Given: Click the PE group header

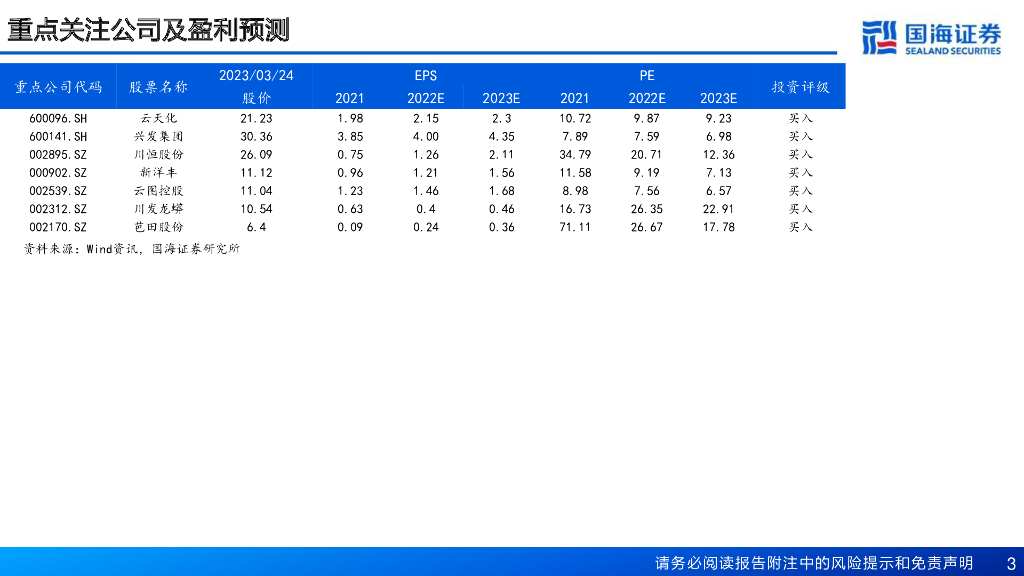Looking at the screenshot, I should point(647,76).
